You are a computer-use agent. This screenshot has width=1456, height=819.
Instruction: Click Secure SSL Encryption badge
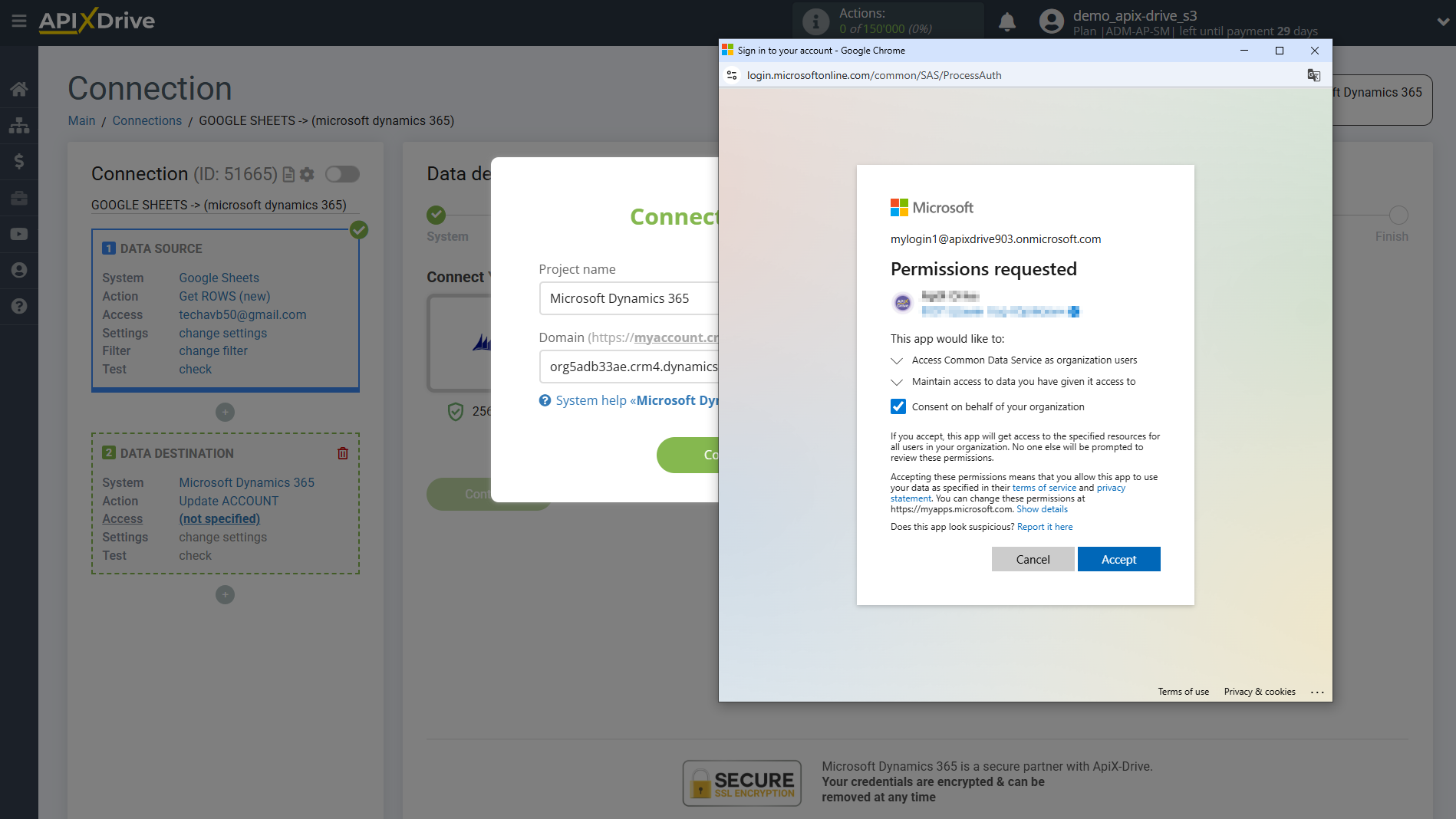pos(742,783)
